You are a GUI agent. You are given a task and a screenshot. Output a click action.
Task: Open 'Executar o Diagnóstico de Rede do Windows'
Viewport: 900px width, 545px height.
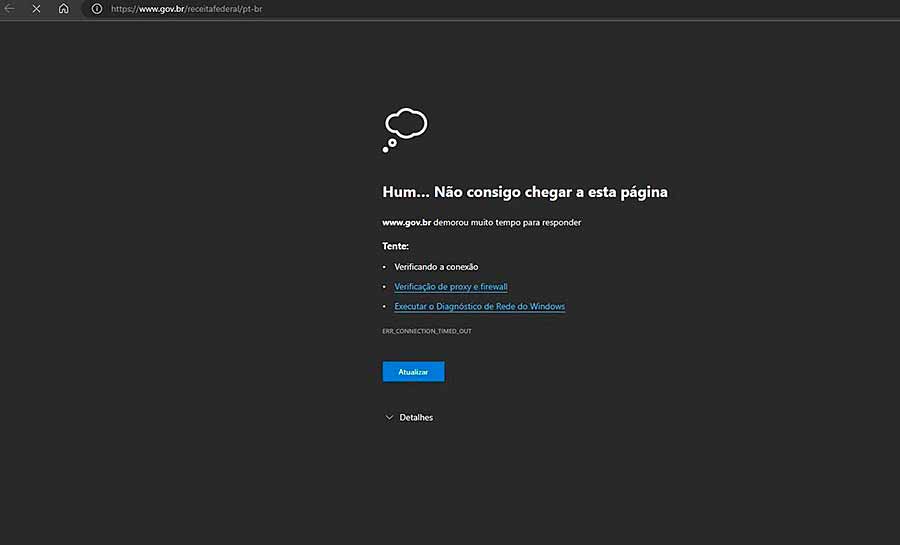(x=479, y=306)
